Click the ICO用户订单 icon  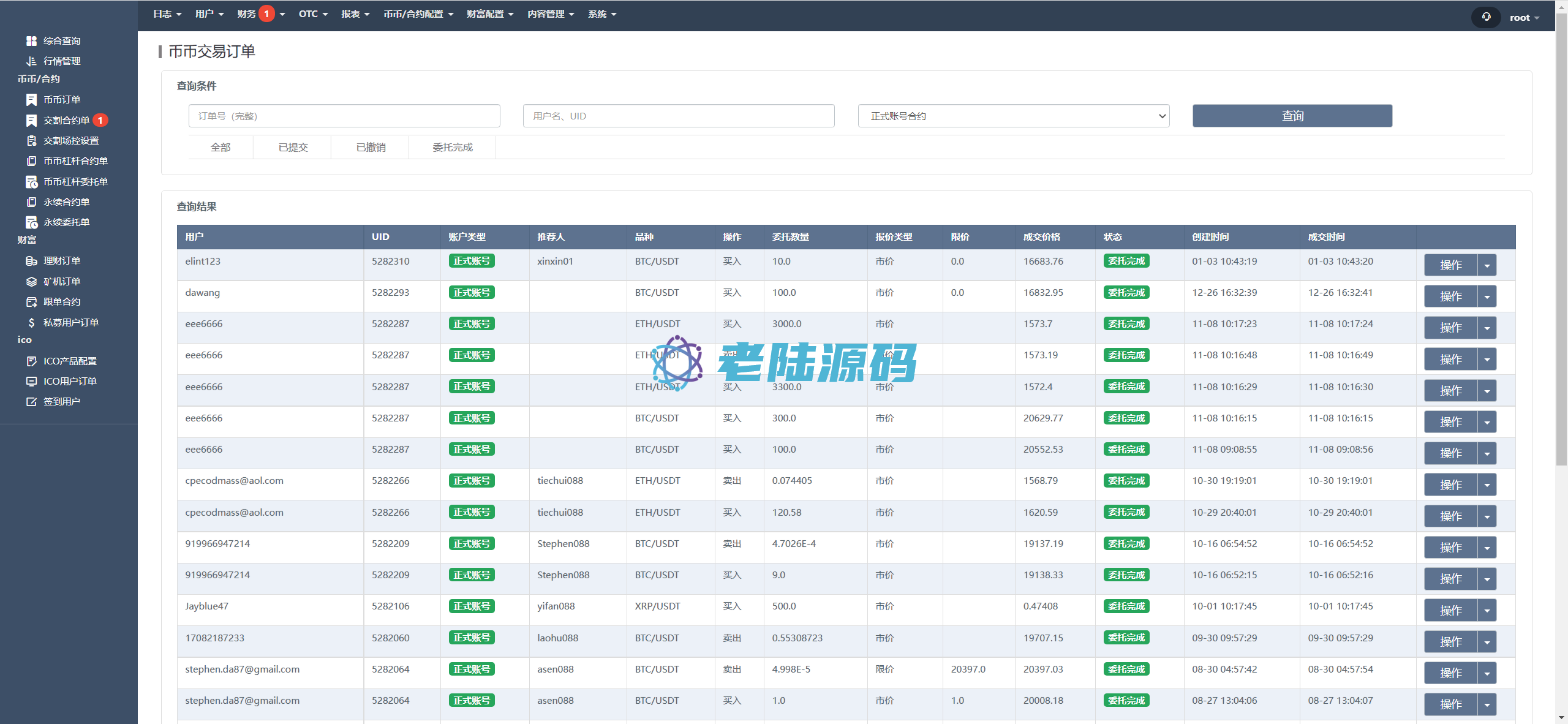31,382
